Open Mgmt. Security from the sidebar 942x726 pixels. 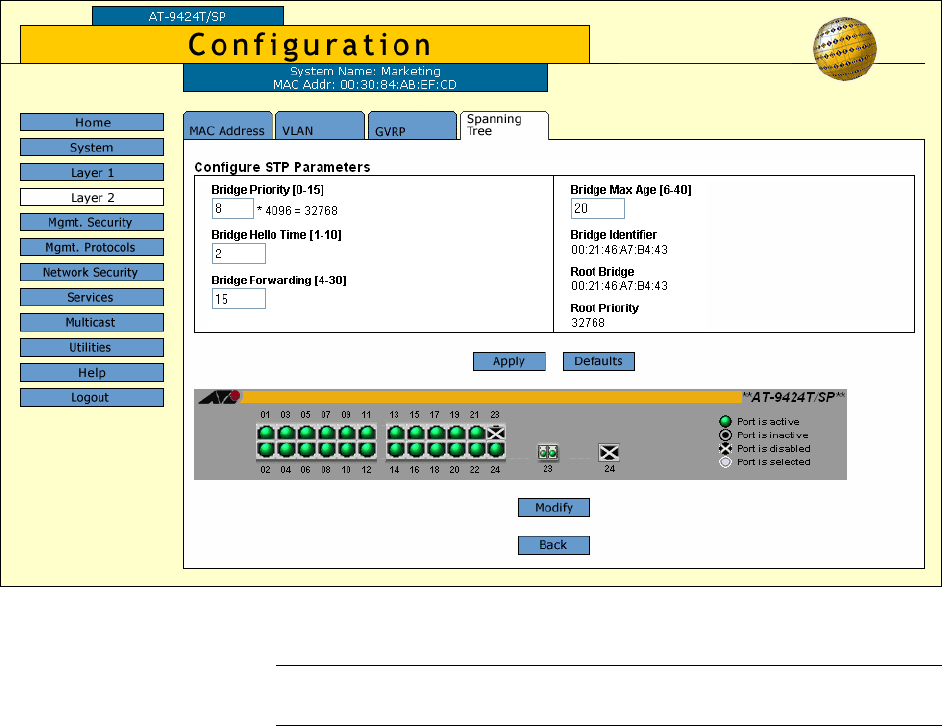pyautogui.click(x=92, y=223)
